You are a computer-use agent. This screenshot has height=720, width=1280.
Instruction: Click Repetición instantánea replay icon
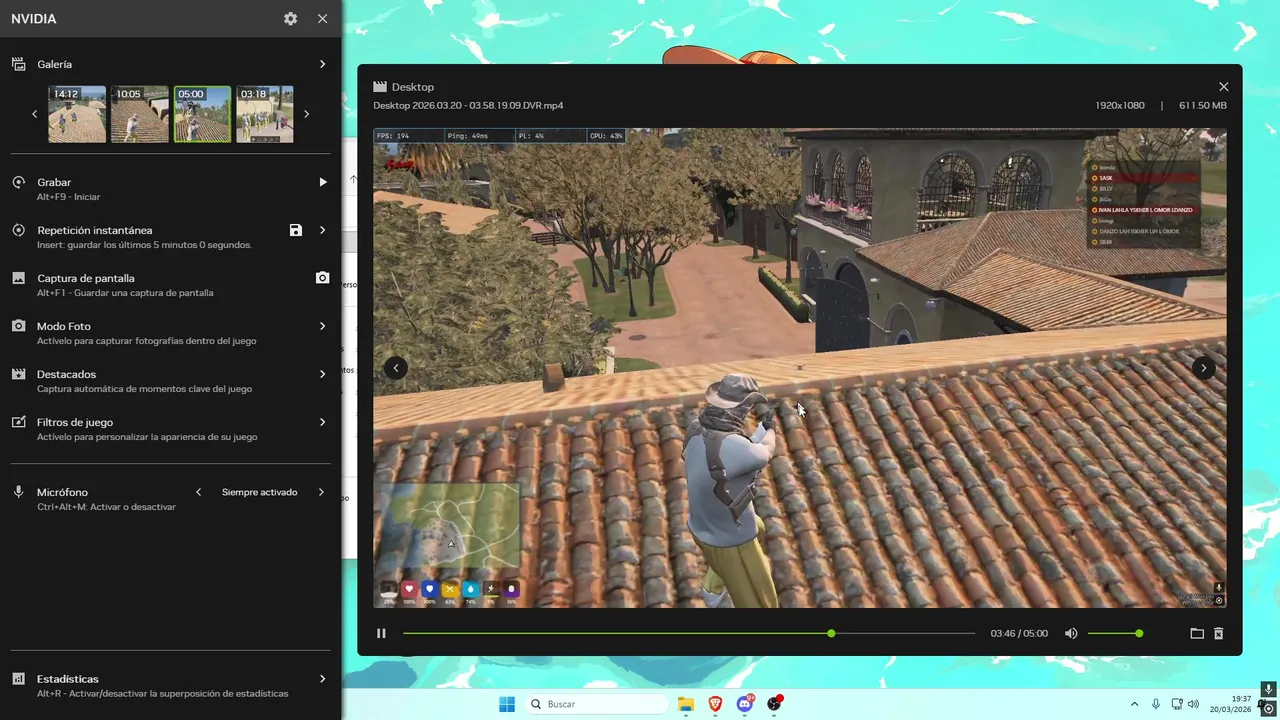point(18,230)
